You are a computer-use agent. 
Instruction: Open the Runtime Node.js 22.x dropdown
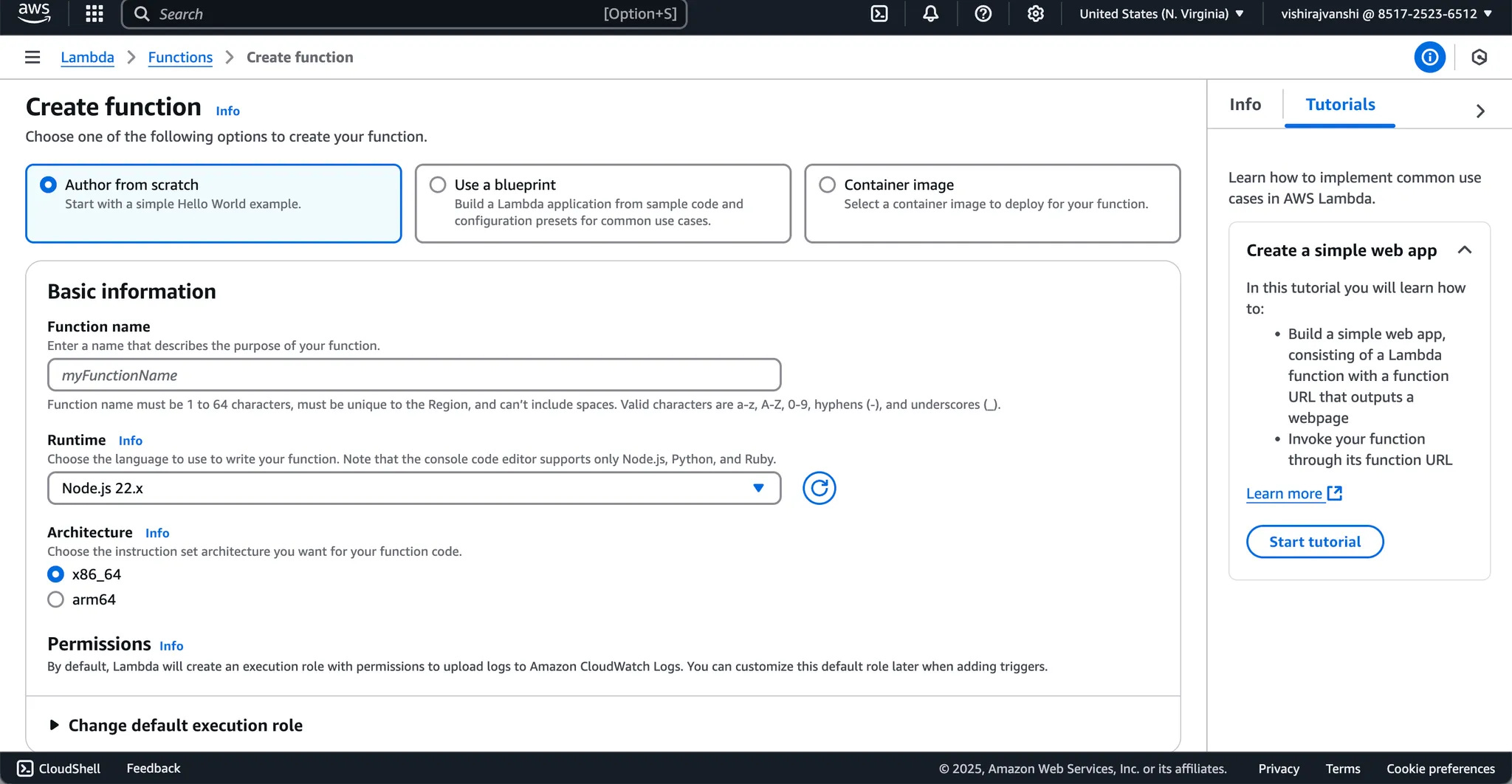pos(414,488)
